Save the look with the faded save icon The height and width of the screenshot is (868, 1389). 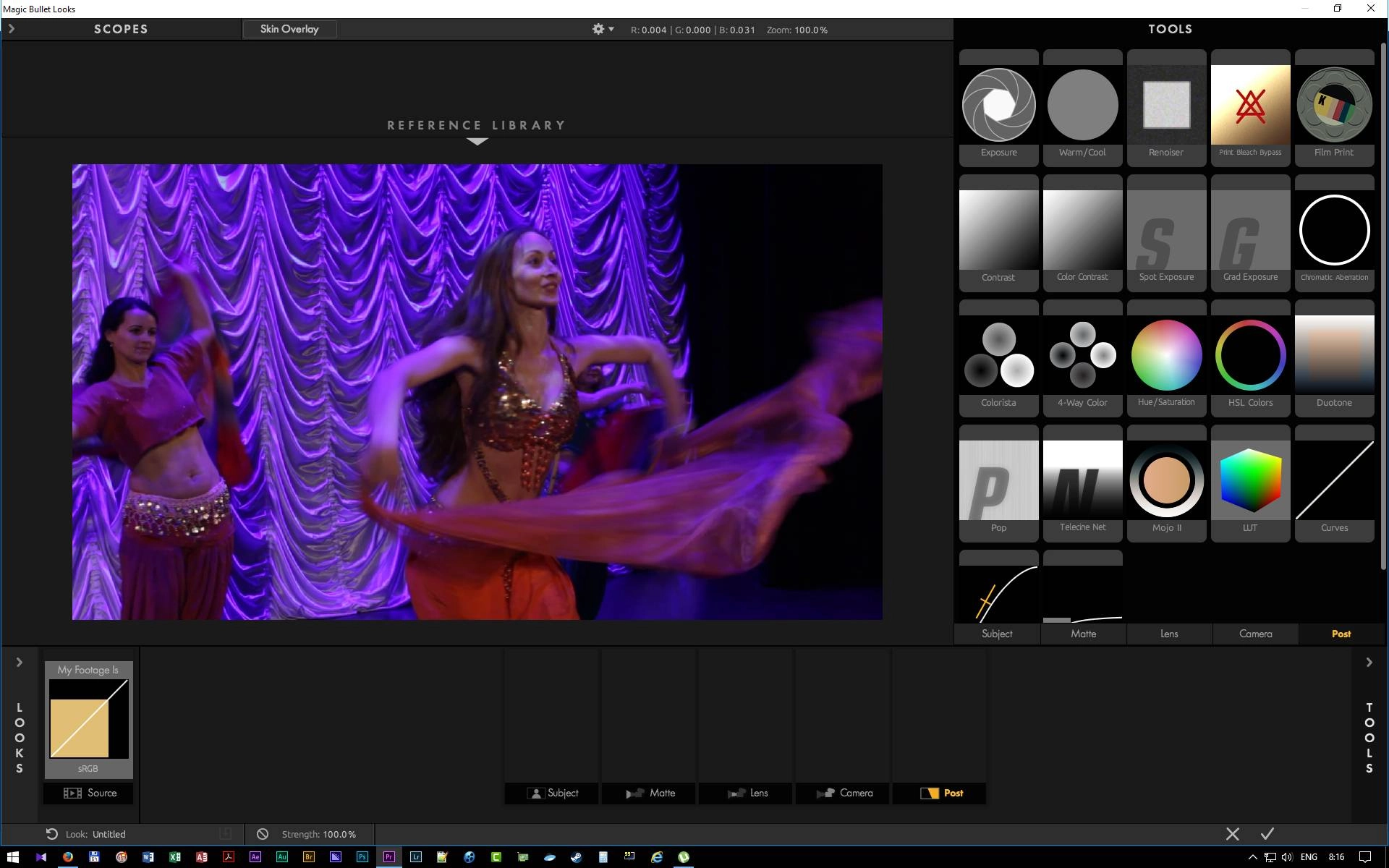(x=225, y=833)
